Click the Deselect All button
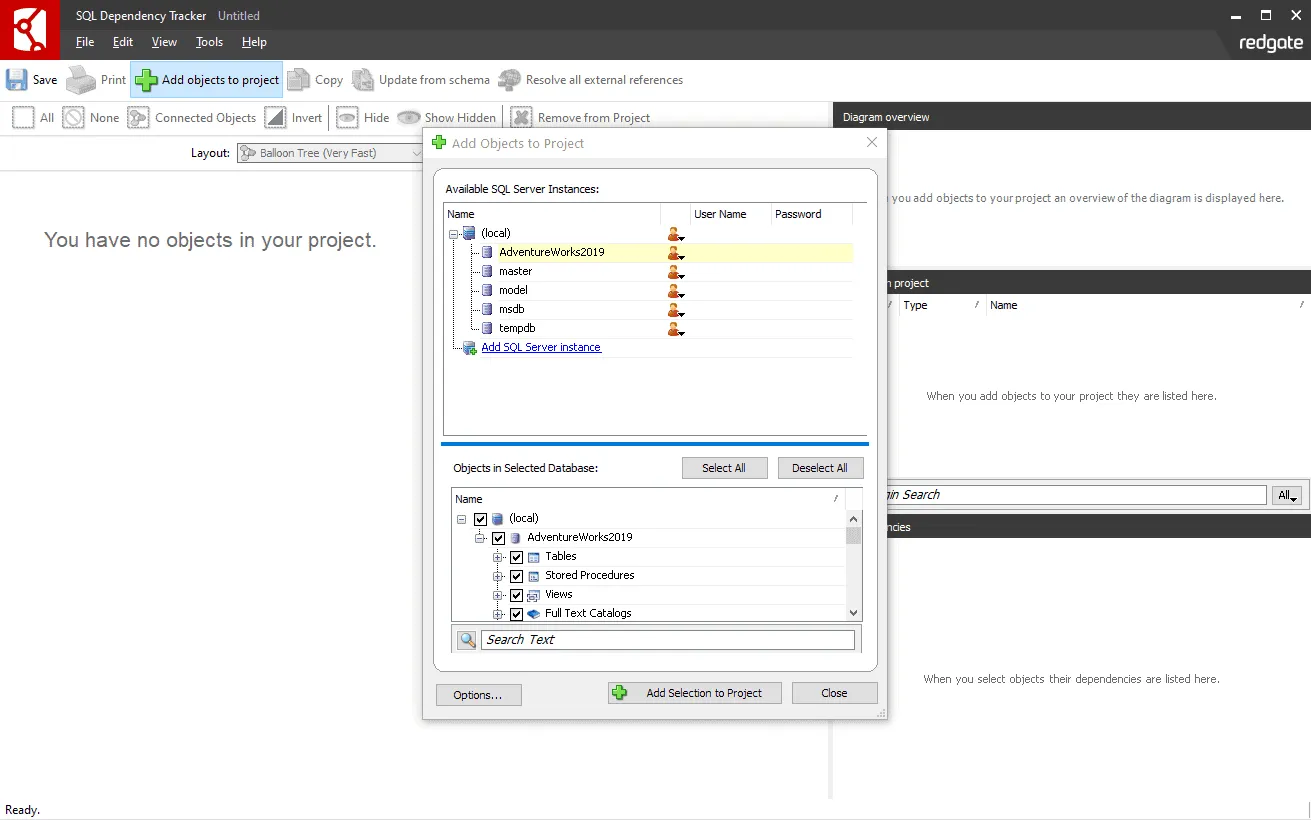This screenshot has width=1311, height=820. click(820, 468)
